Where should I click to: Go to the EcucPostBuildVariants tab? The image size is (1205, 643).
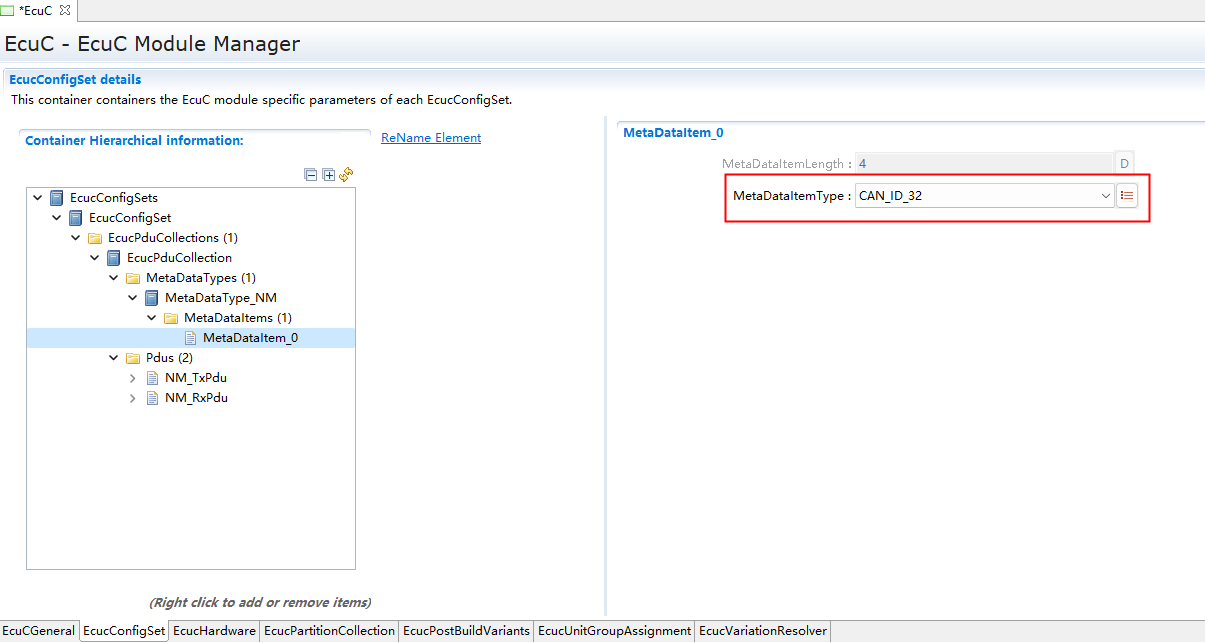click(466, 631)
